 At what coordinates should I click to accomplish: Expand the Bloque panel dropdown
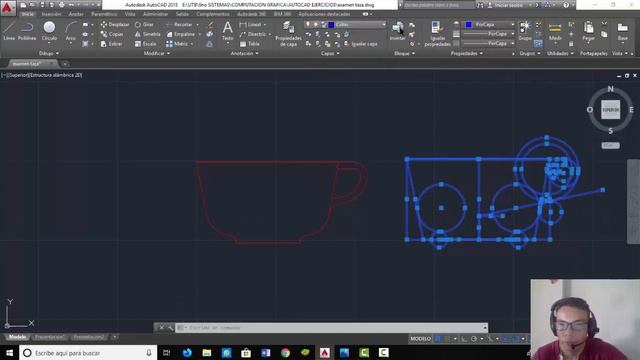click(404, 53)
